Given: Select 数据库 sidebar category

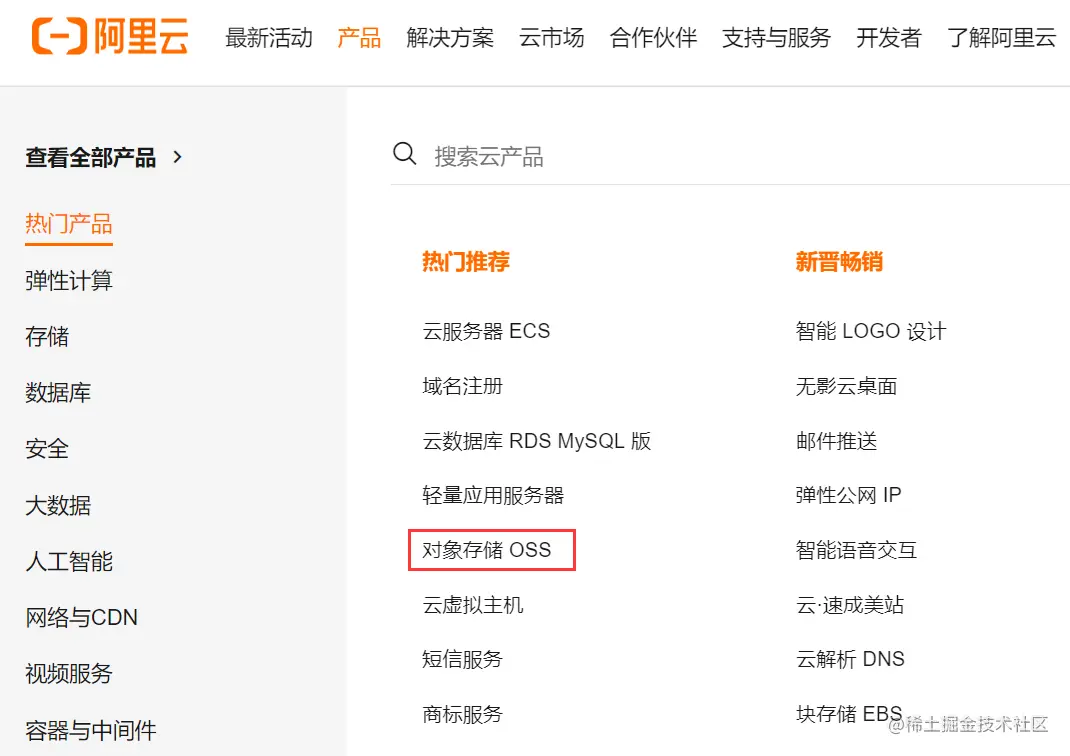Looking at the screenshot, I should pyautogui.click(x=58, y=392).
